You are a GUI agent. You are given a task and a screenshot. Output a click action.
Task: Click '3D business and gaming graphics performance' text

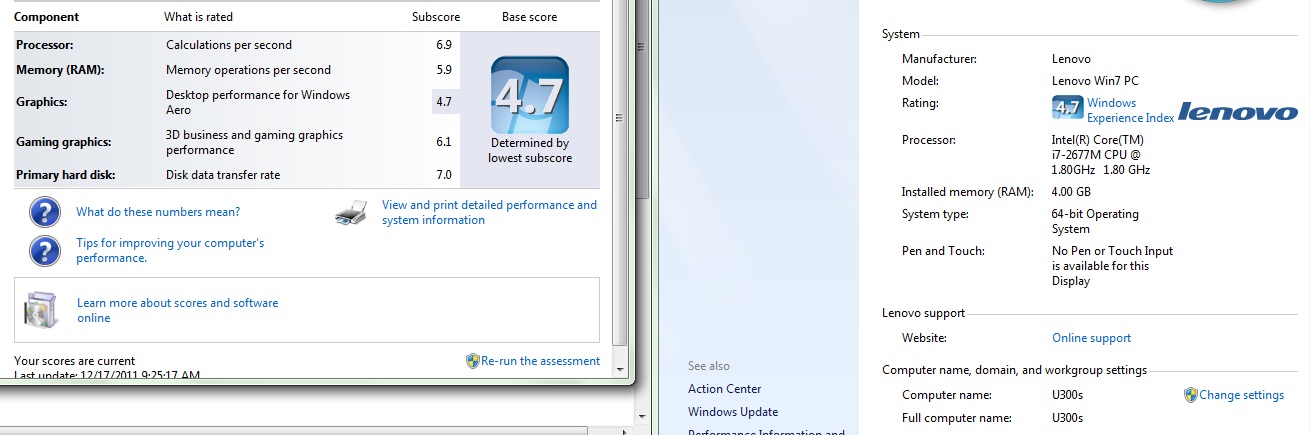point(254,142)
